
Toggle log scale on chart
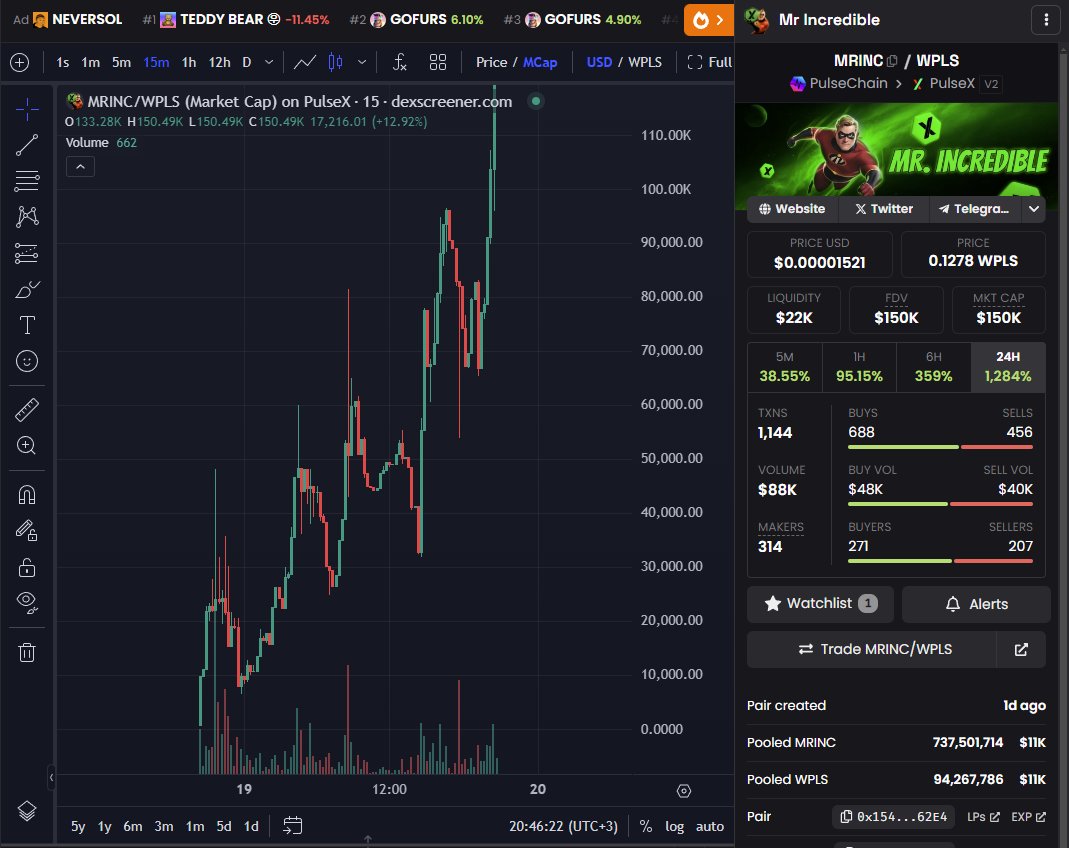tap(674, 826)
